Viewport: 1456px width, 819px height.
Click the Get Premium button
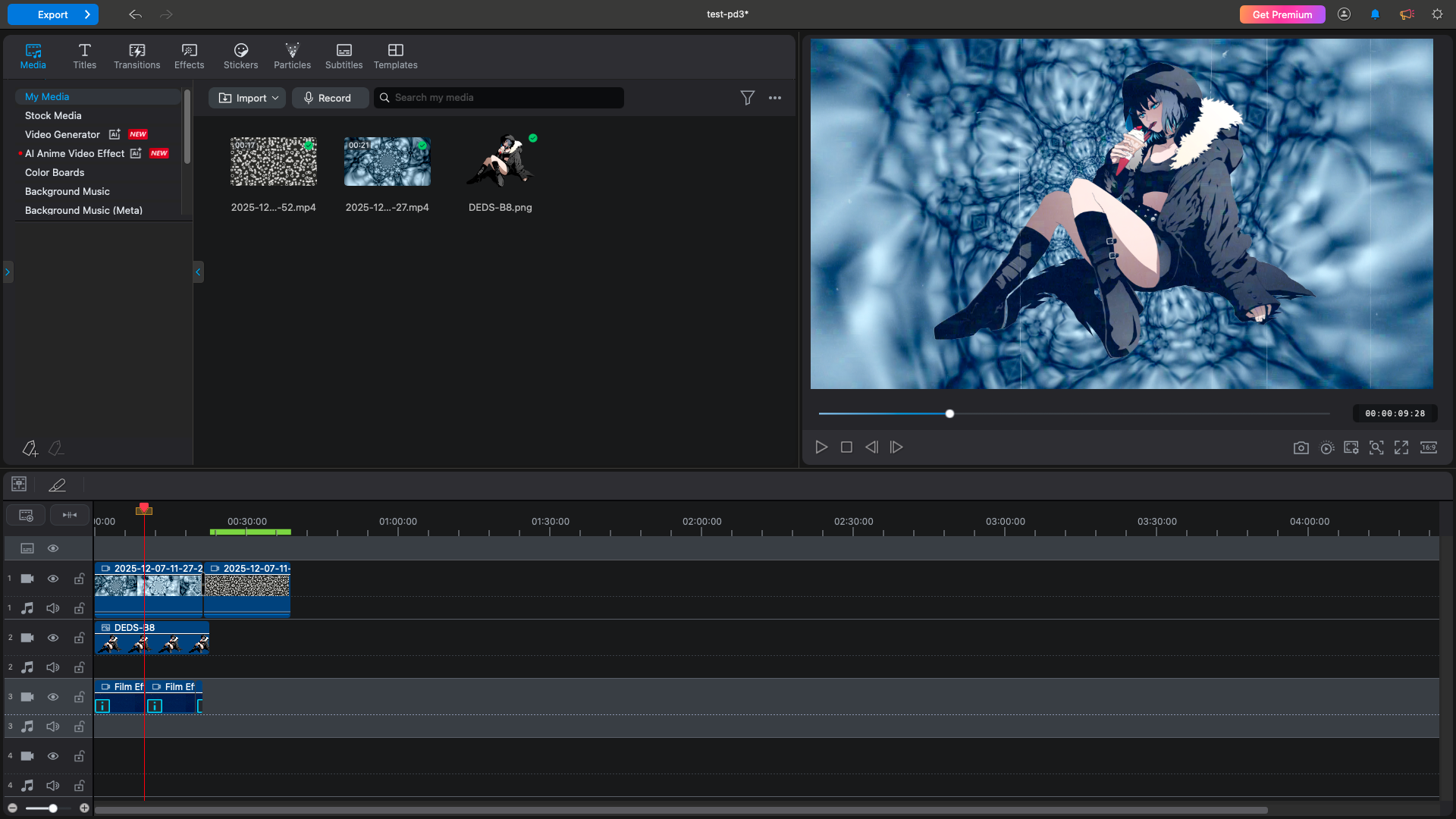(1282, 14)
